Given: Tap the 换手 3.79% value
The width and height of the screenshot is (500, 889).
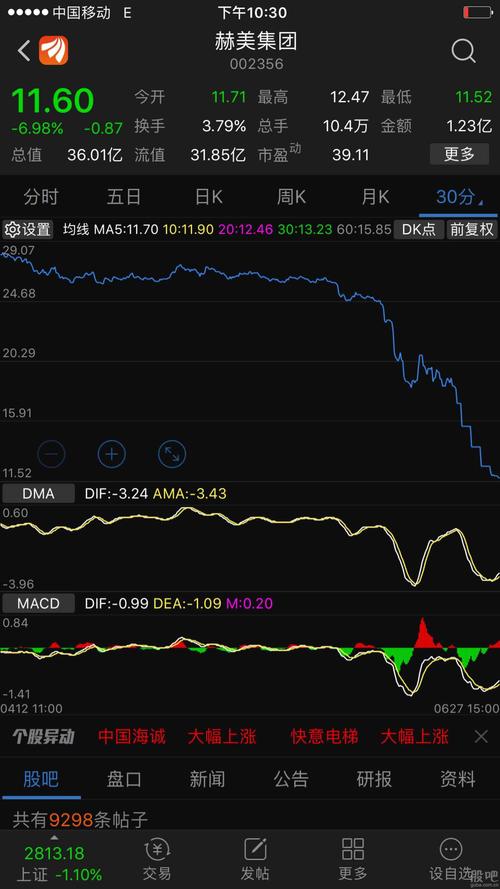Looking at the screenshot, I should click(x=224, y=126).
